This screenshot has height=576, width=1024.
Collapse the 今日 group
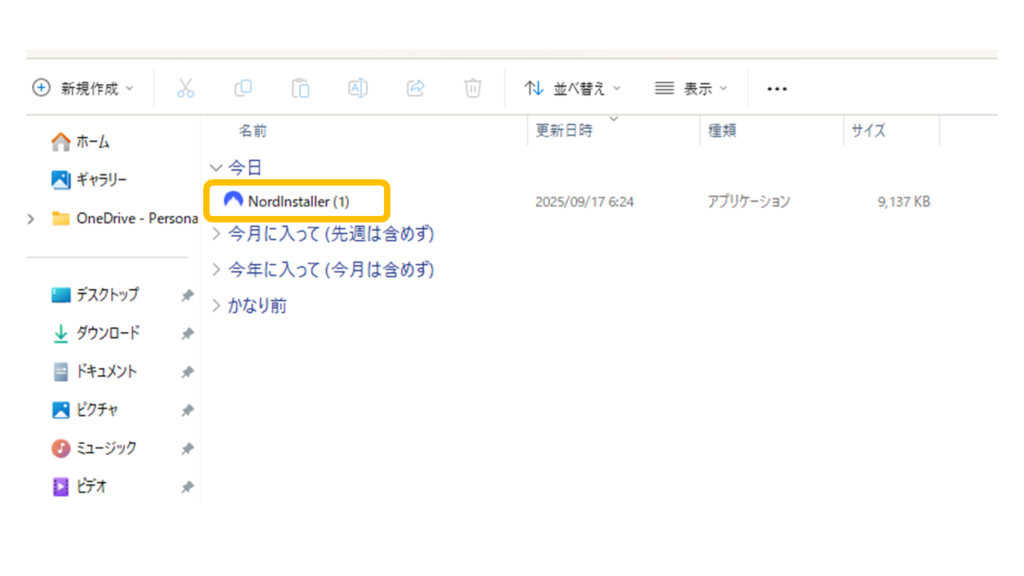[216, 167]
